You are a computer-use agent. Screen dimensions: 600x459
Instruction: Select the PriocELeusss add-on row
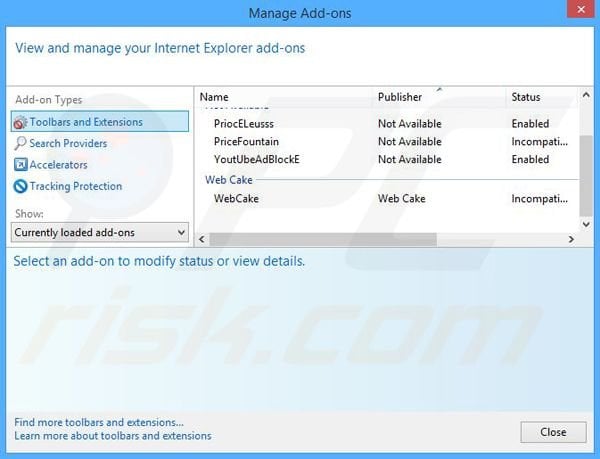coord(387,124)
